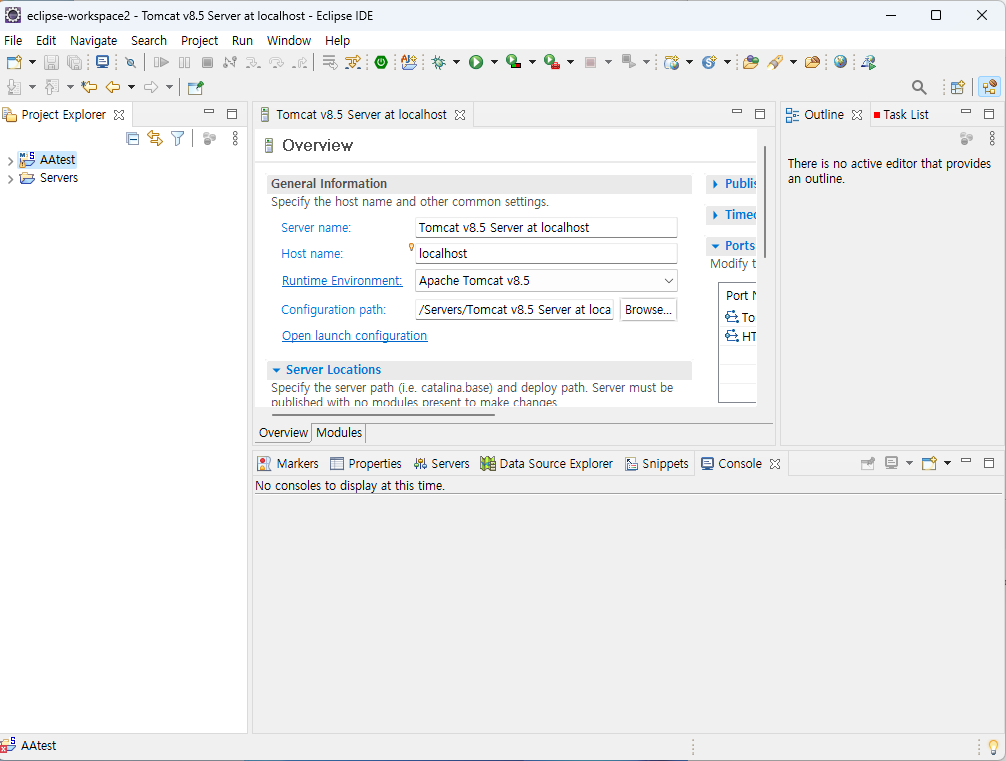
Task: Click the Host name text field
Action: pyautogui.click(x=546, y=253)
